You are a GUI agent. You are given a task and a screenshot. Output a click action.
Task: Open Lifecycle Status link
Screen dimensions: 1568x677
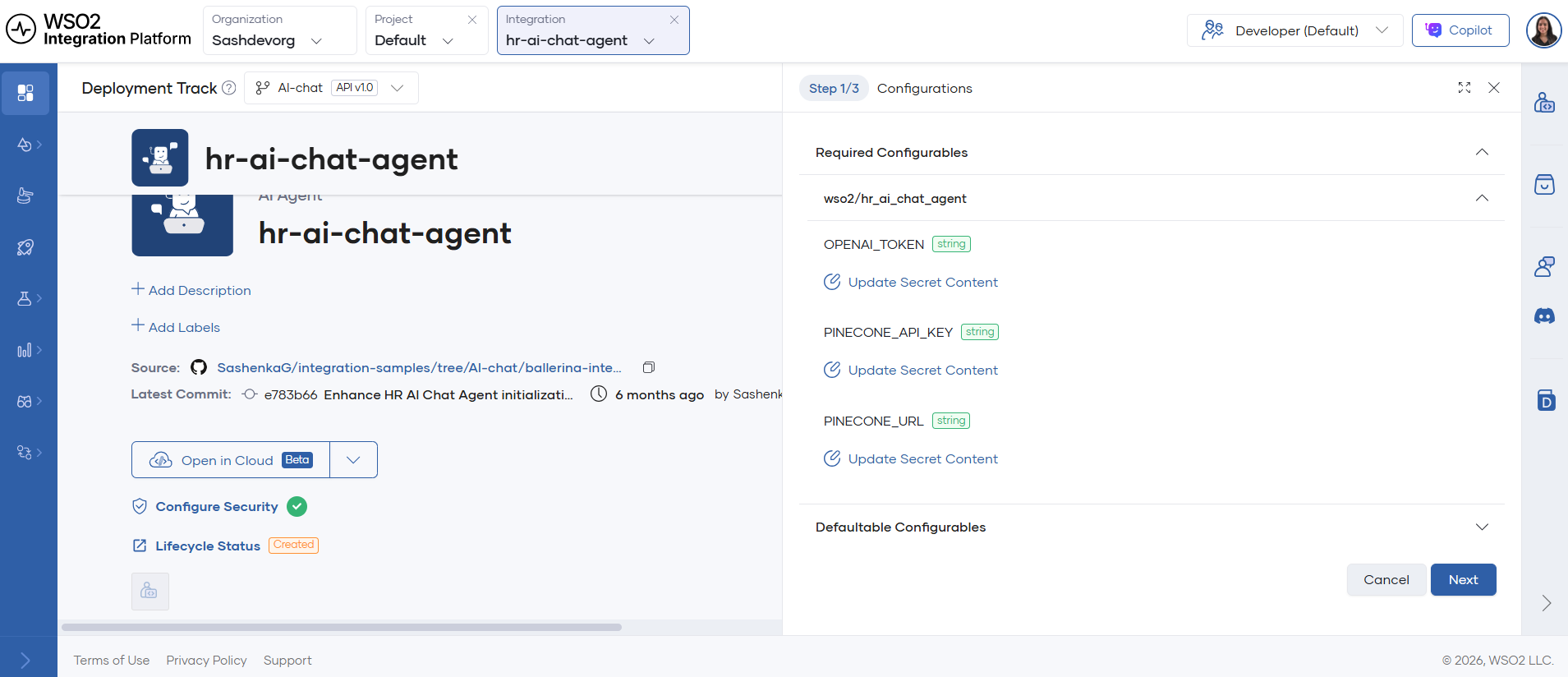[x=208, y=546]
